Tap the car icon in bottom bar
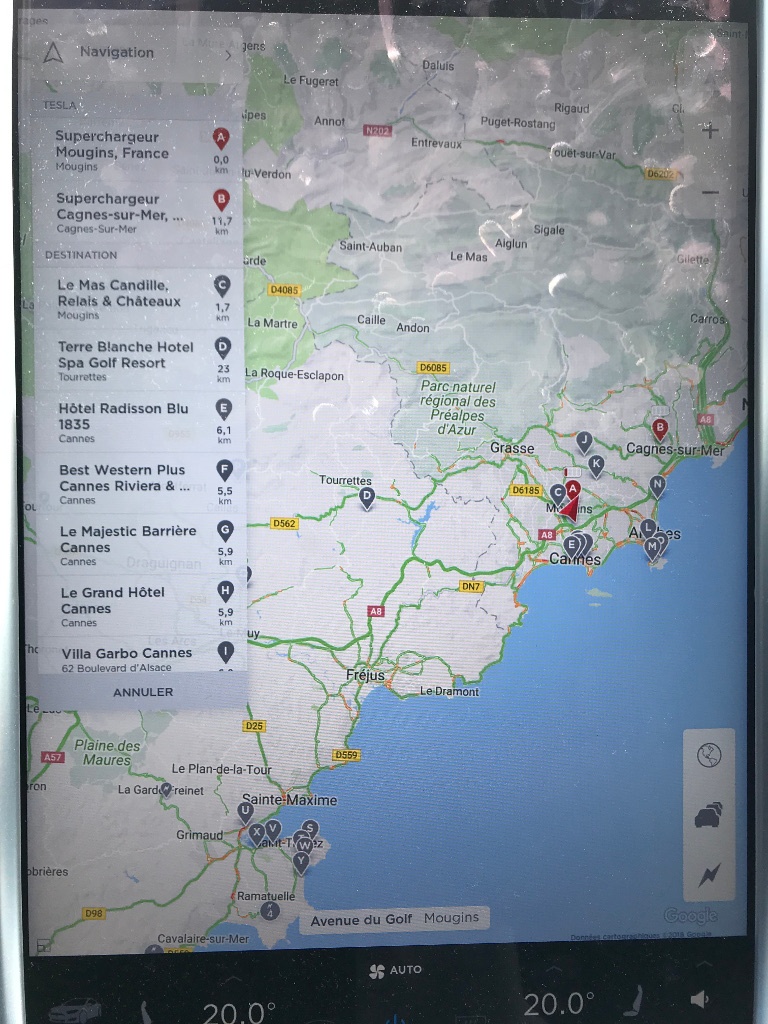The width and height of the screenshot is (768, 1024). [x=75, y=1010]
